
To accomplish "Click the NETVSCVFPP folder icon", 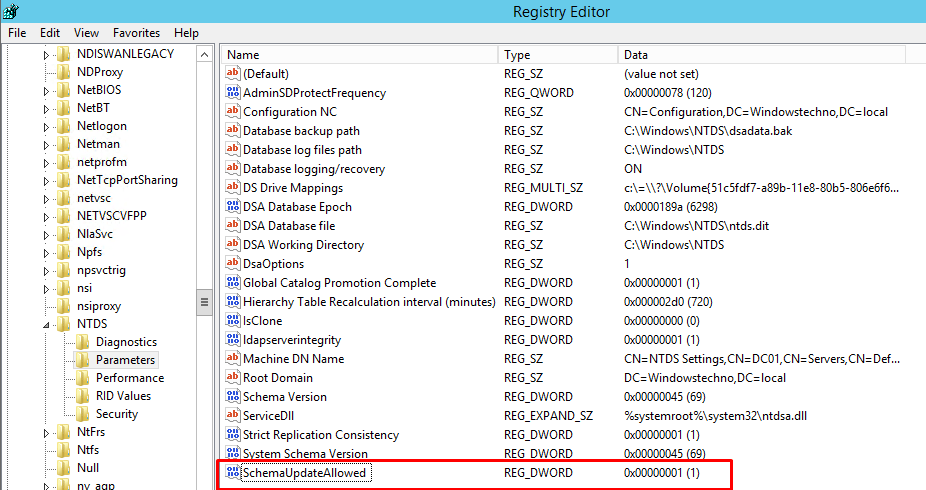I will point(63,216).
